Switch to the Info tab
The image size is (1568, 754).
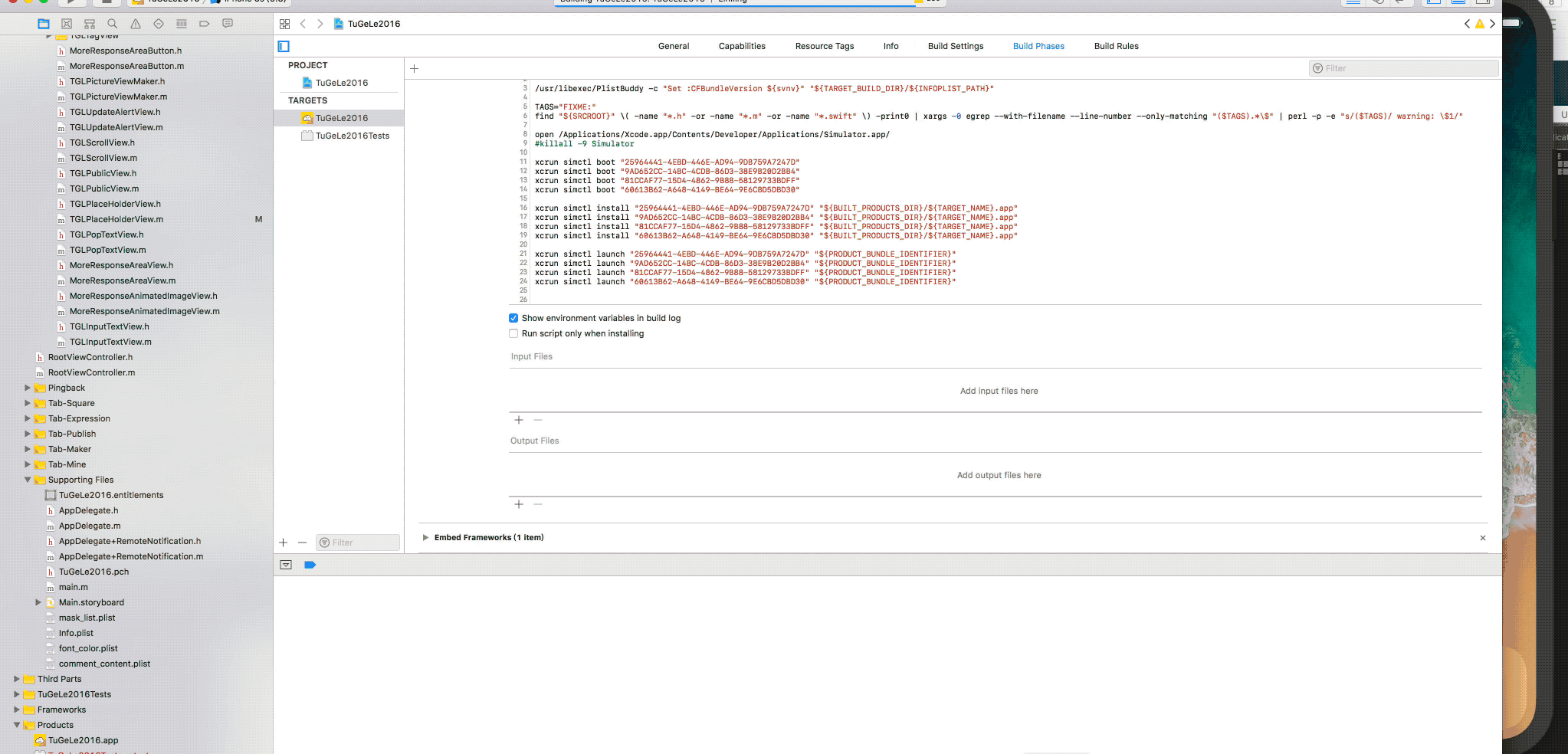891,46
